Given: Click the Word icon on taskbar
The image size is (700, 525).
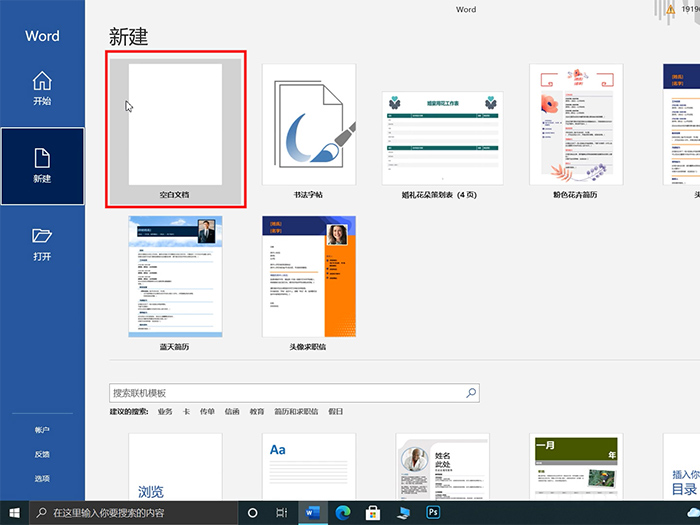Looking at the screenshot, I should click(312, 512).
